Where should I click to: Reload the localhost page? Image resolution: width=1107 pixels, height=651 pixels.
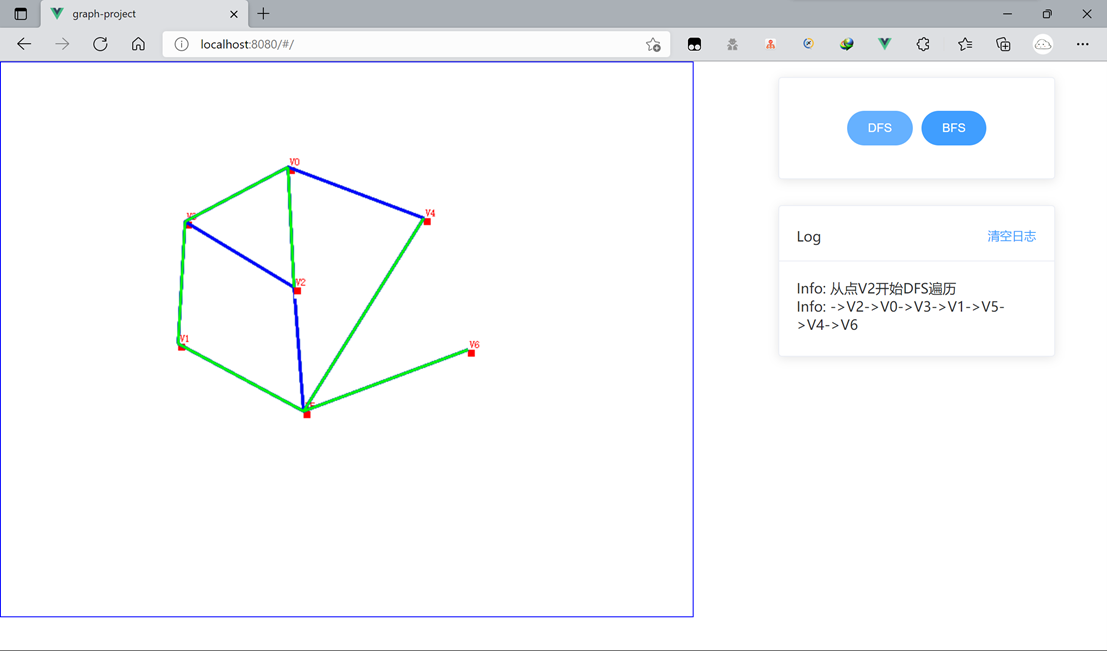[100, 44]
